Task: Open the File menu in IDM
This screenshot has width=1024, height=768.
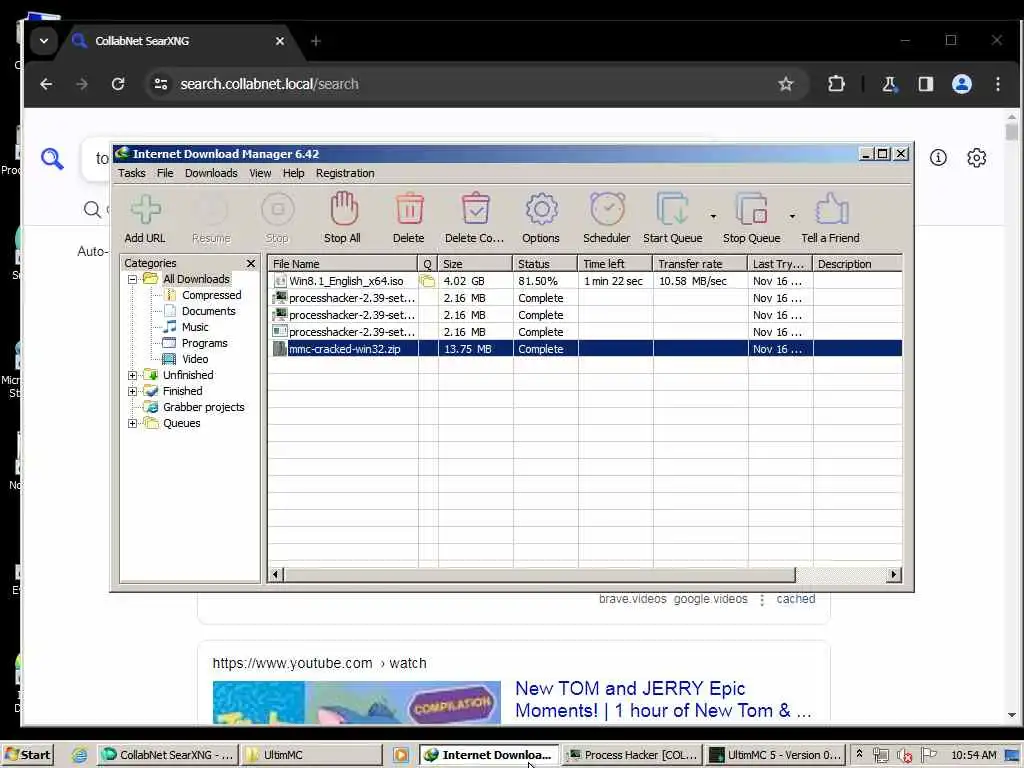Action: pos(165,173)
